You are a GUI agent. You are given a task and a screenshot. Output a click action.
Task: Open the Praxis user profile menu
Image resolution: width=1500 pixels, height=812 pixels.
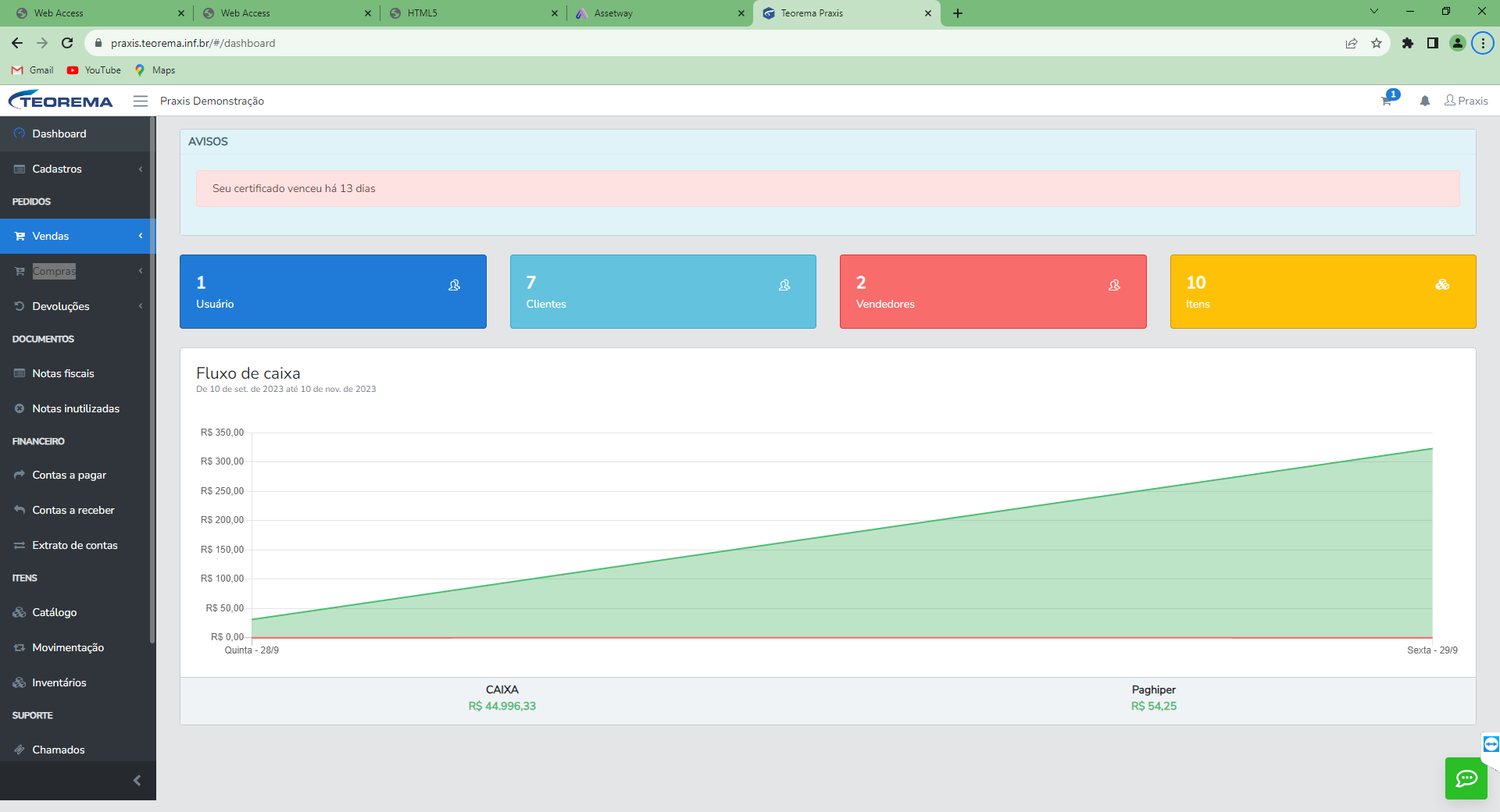[x=1466, y=101]
